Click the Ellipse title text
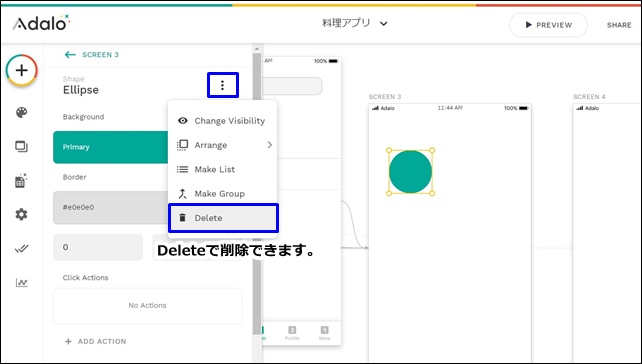This screenshot has width=642, height=364. (x=81, y=90)
